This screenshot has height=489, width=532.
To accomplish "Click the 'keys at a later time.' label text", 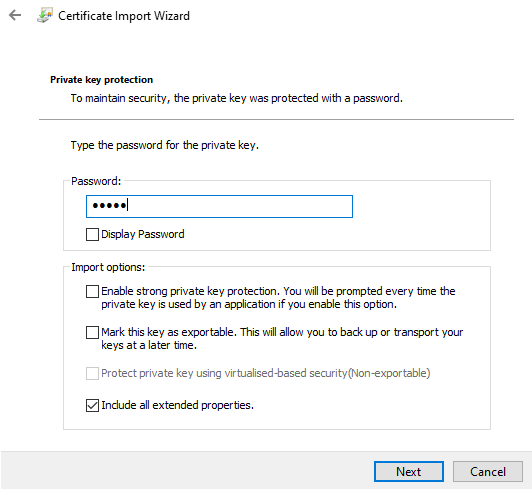I will tap(149, 345).
